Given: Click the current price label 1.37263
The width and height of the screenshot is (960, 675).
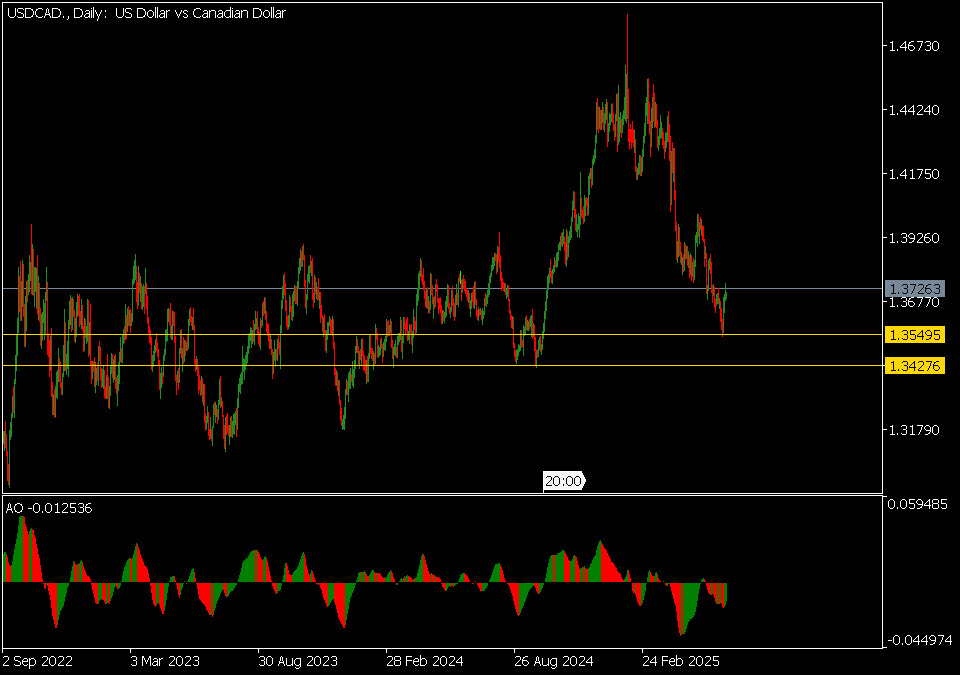Looking at the screenshot, I should (x=915, y=288).
